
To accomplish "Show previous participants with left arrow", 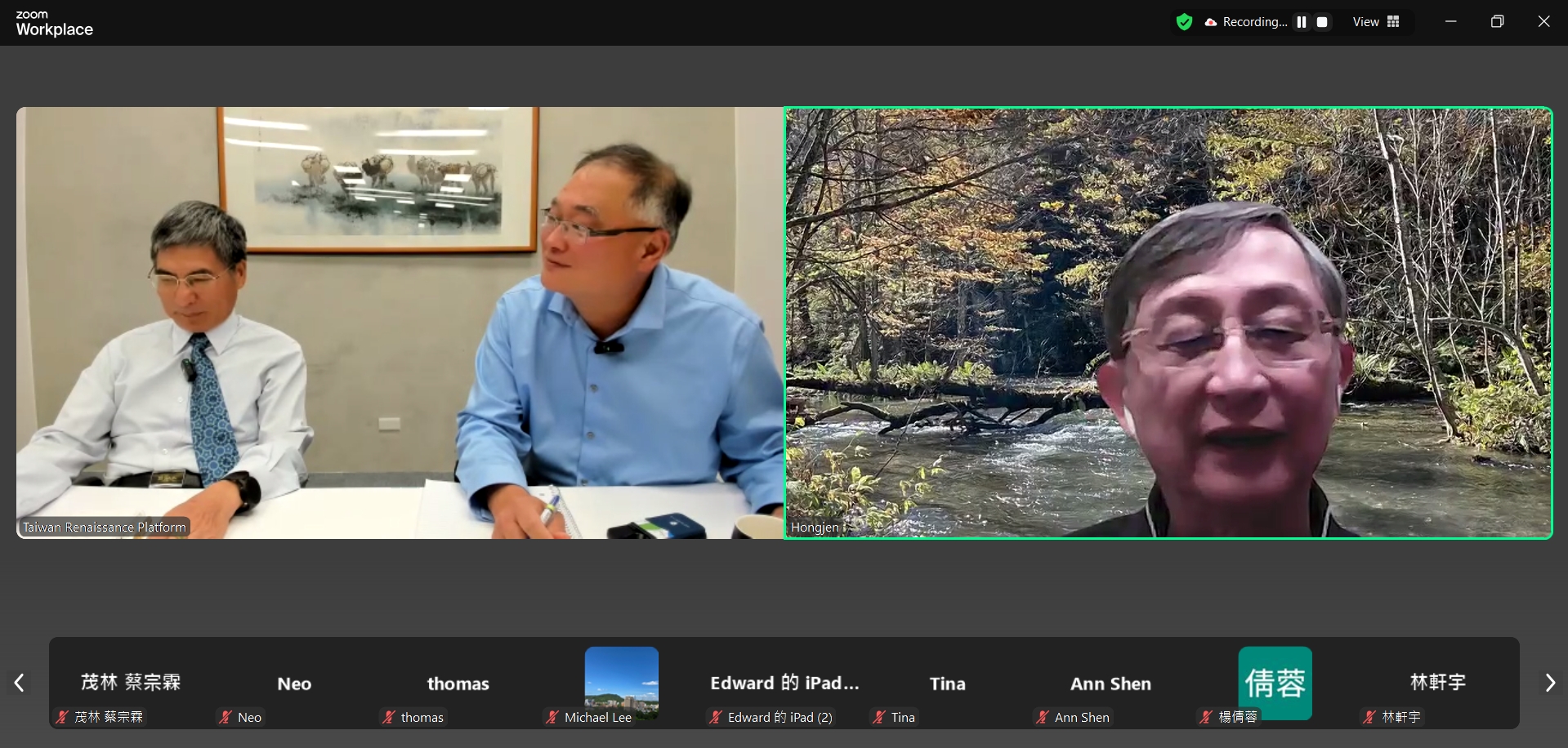I will 19,683.
